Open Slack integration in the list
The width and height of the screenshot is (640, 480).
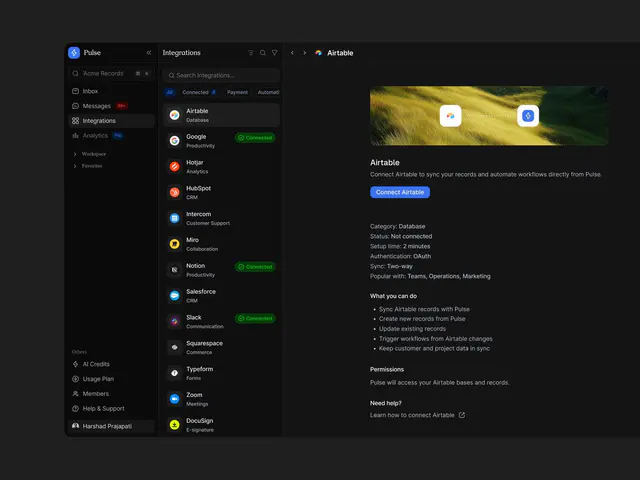222,322
